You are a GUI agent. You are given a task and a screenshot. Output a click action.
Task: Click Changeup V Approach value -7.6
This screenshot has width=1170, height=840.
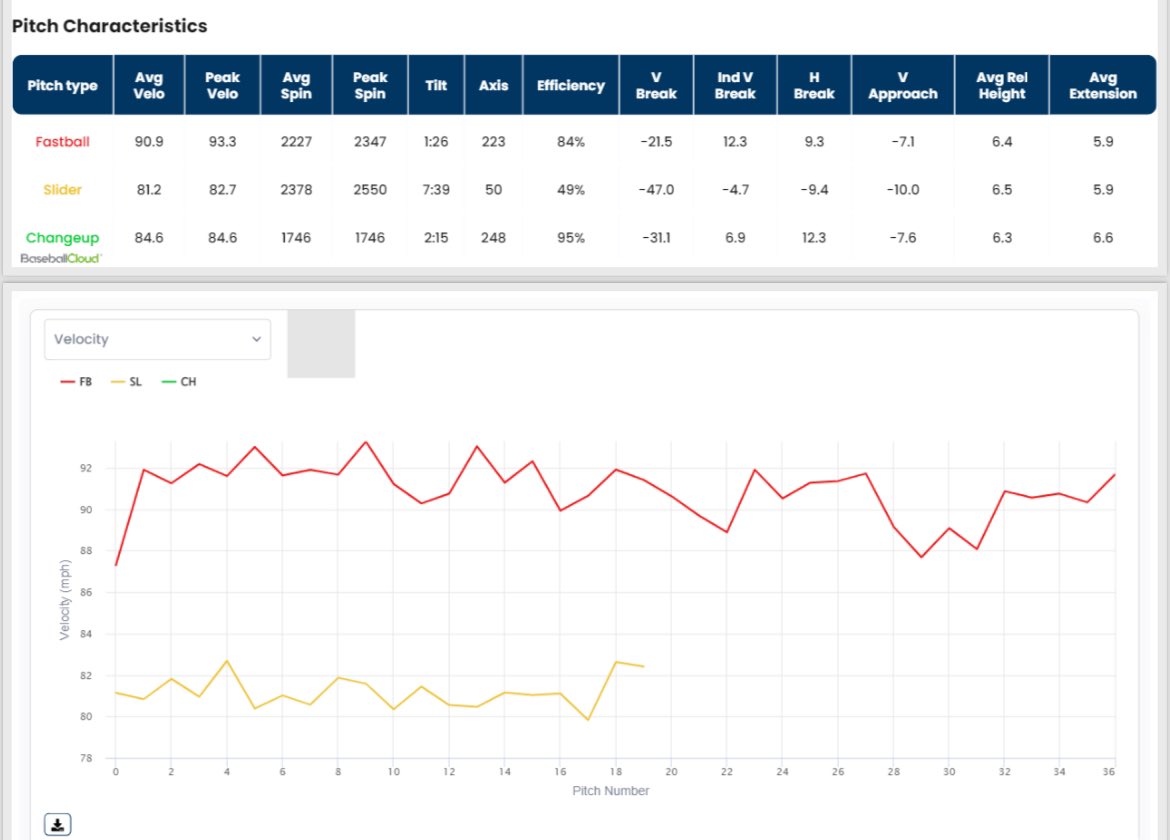(x=903, y=238)
